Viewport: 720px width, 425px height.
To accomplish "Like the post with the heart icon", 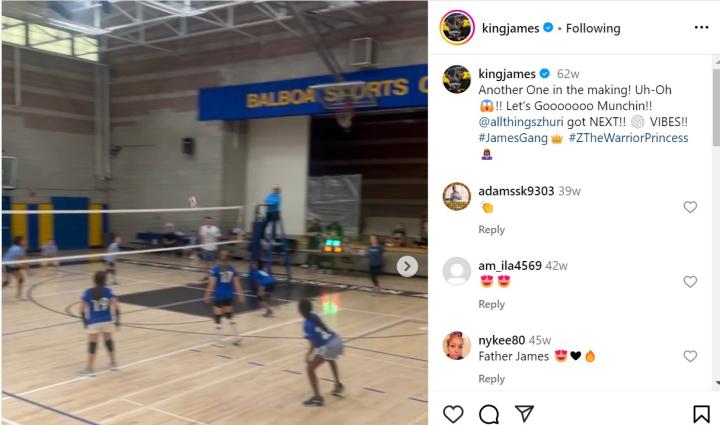I will [x=453, y=414].
